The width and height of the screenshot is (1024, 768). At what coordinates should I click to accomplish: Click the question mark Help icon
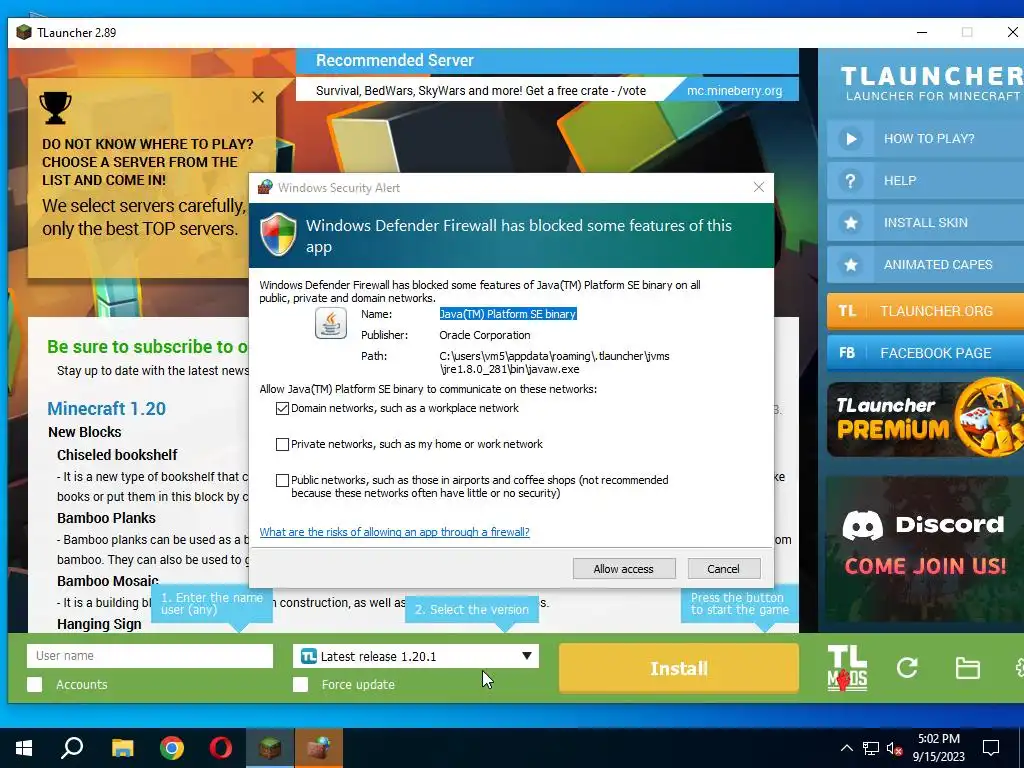850,180
